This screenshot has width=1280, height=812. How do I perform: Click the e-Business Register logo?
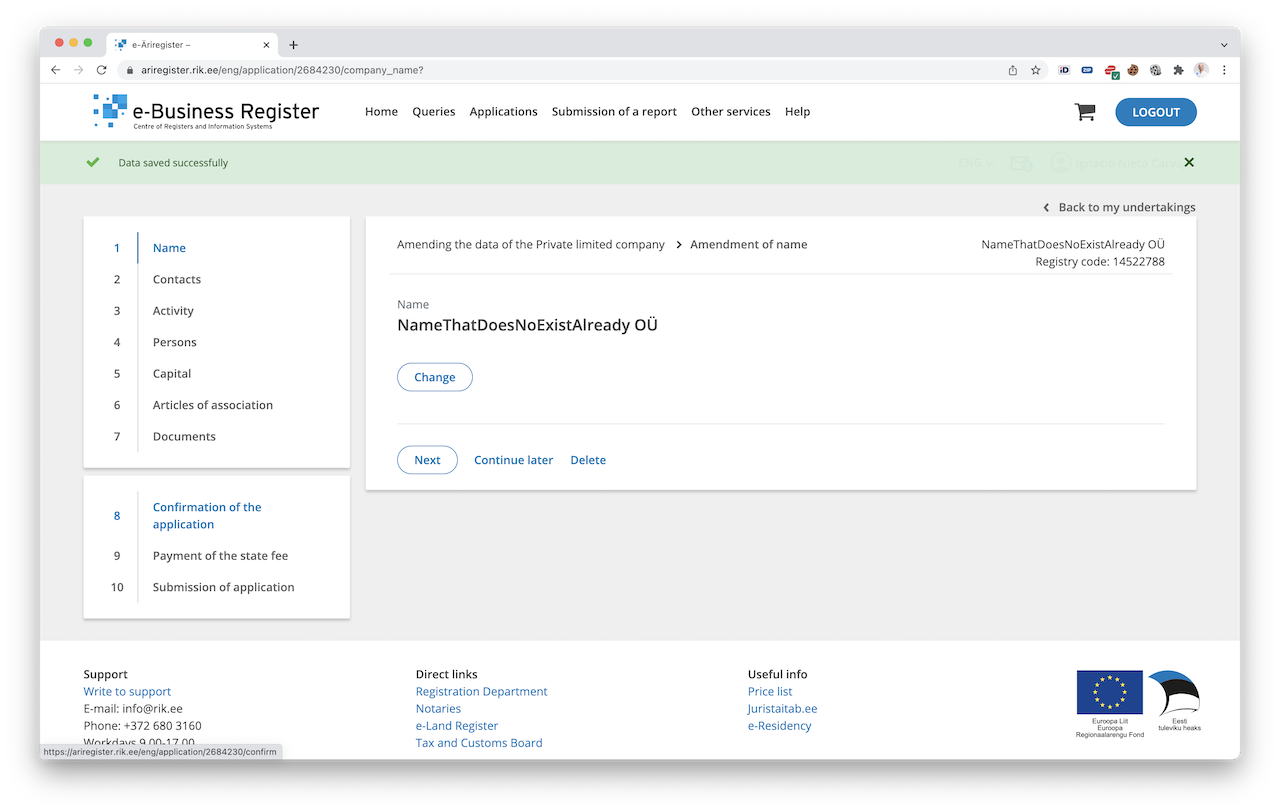[207, 112]
